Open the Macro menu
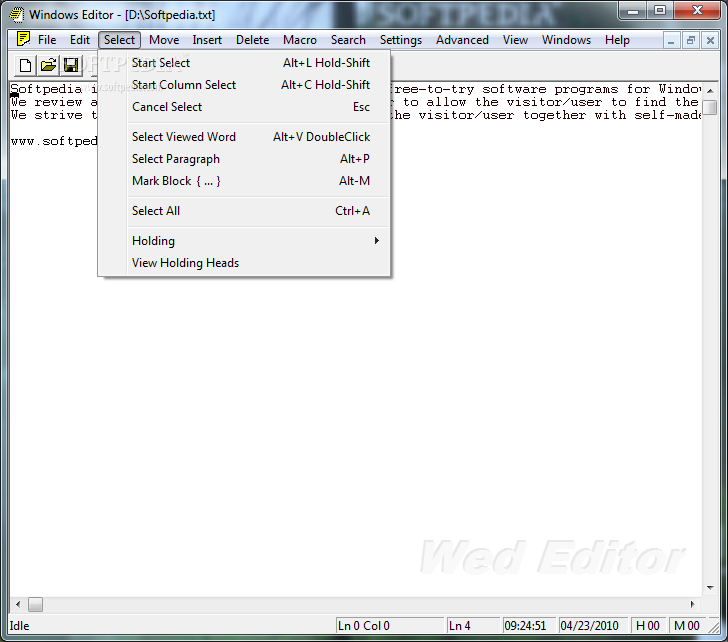Screen dimensions: 728x642 (300, 40)
